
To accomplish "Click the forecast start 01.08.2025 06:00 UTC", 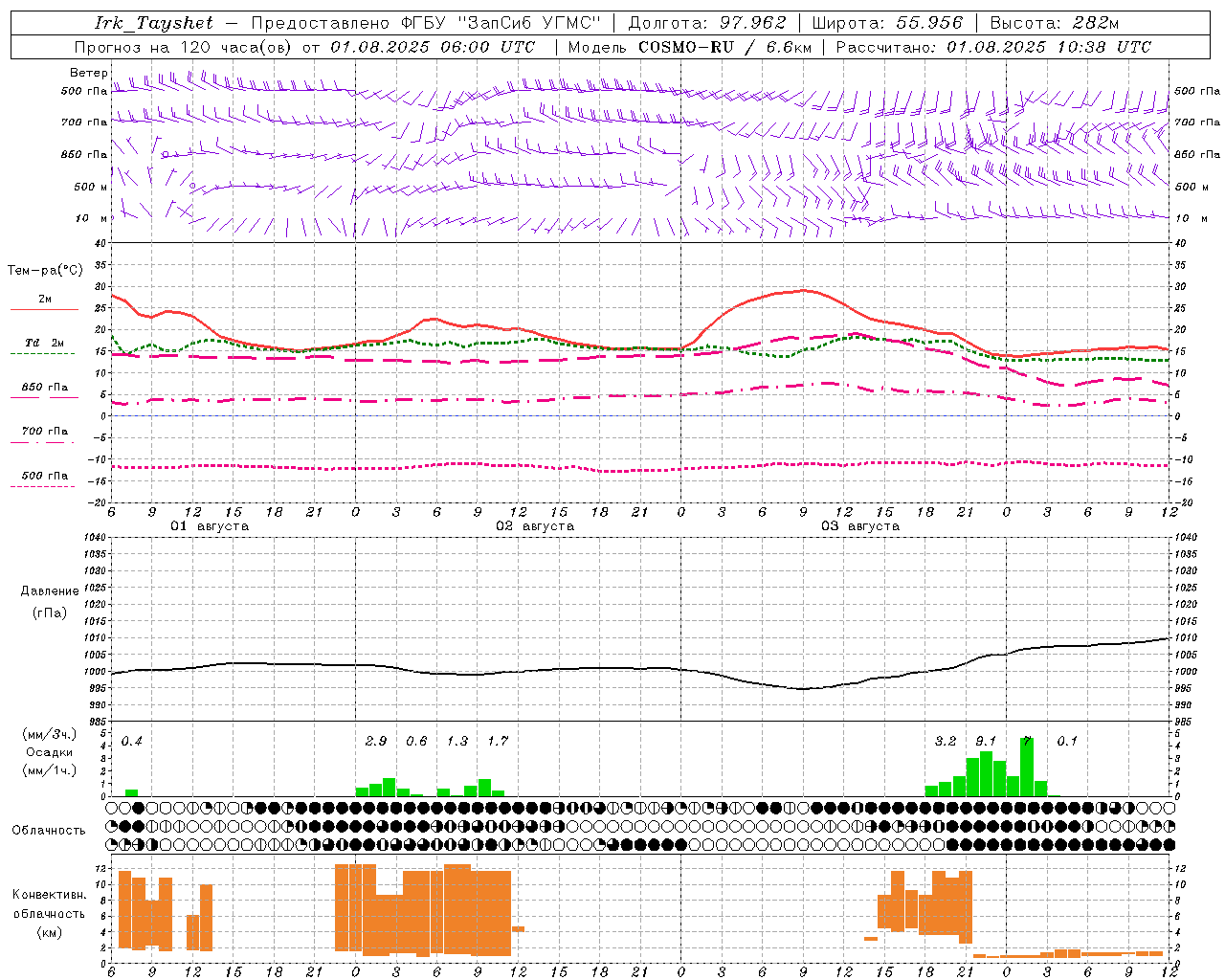I will click(x=433, y=47).
